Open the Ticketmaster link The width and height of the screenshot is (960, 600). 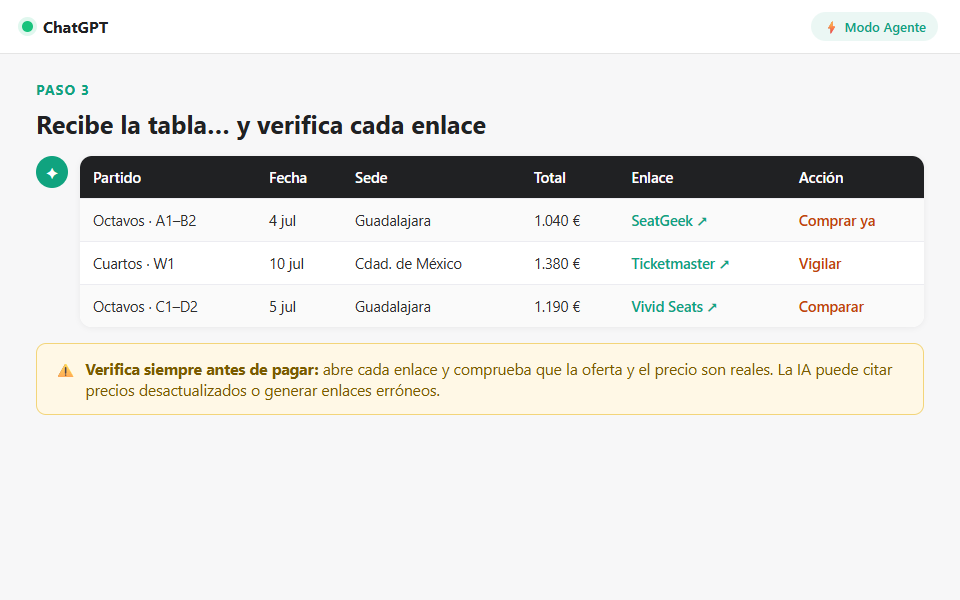680,264
